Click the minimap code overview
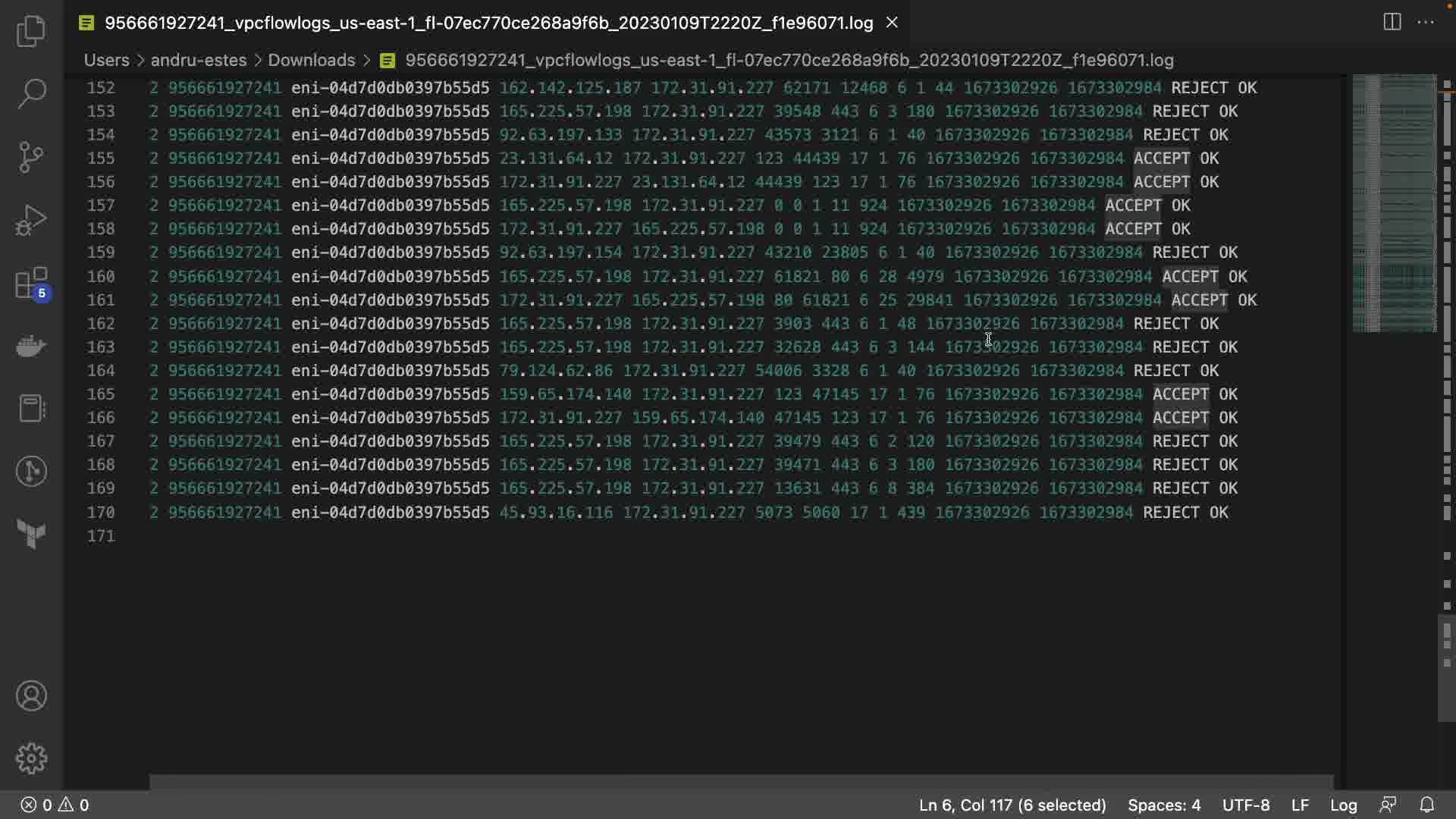 (x=1394, y=203)
